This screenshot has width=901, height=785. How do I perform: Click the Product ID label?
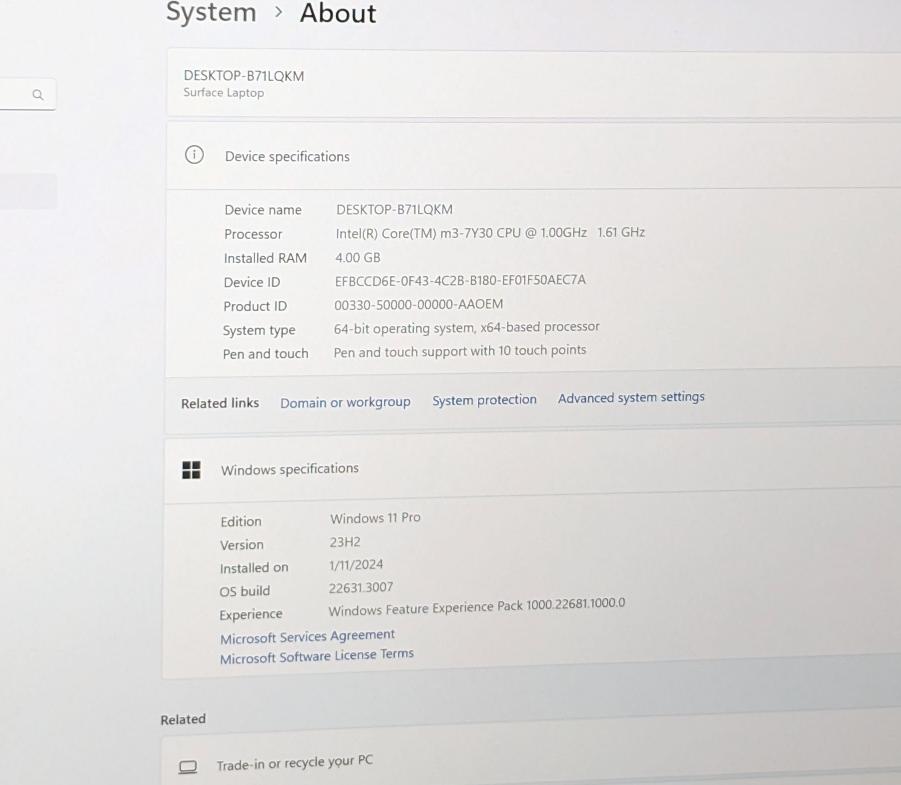pyautogui.click(x=255, y=306)
